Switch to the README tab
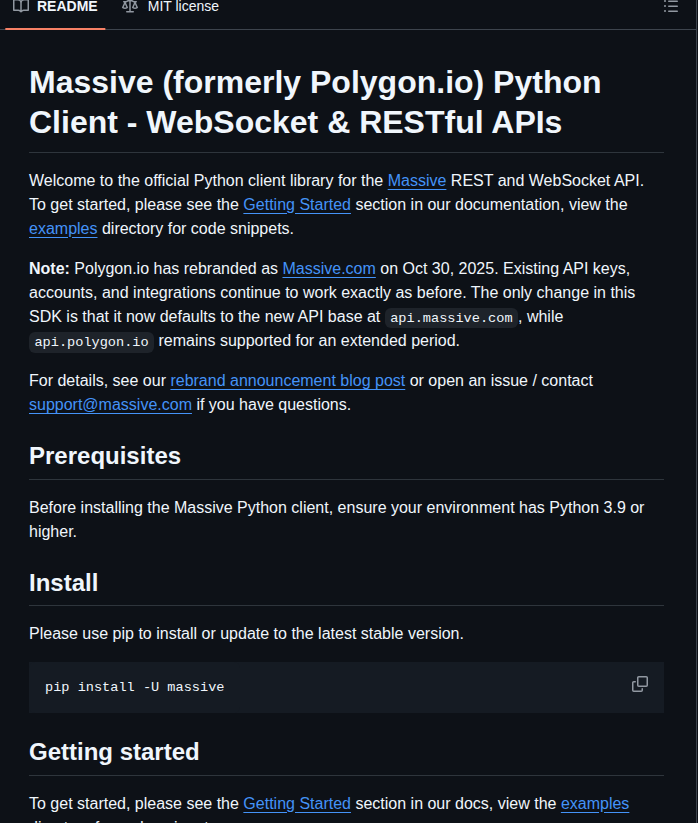 click(x=55, y=7)
